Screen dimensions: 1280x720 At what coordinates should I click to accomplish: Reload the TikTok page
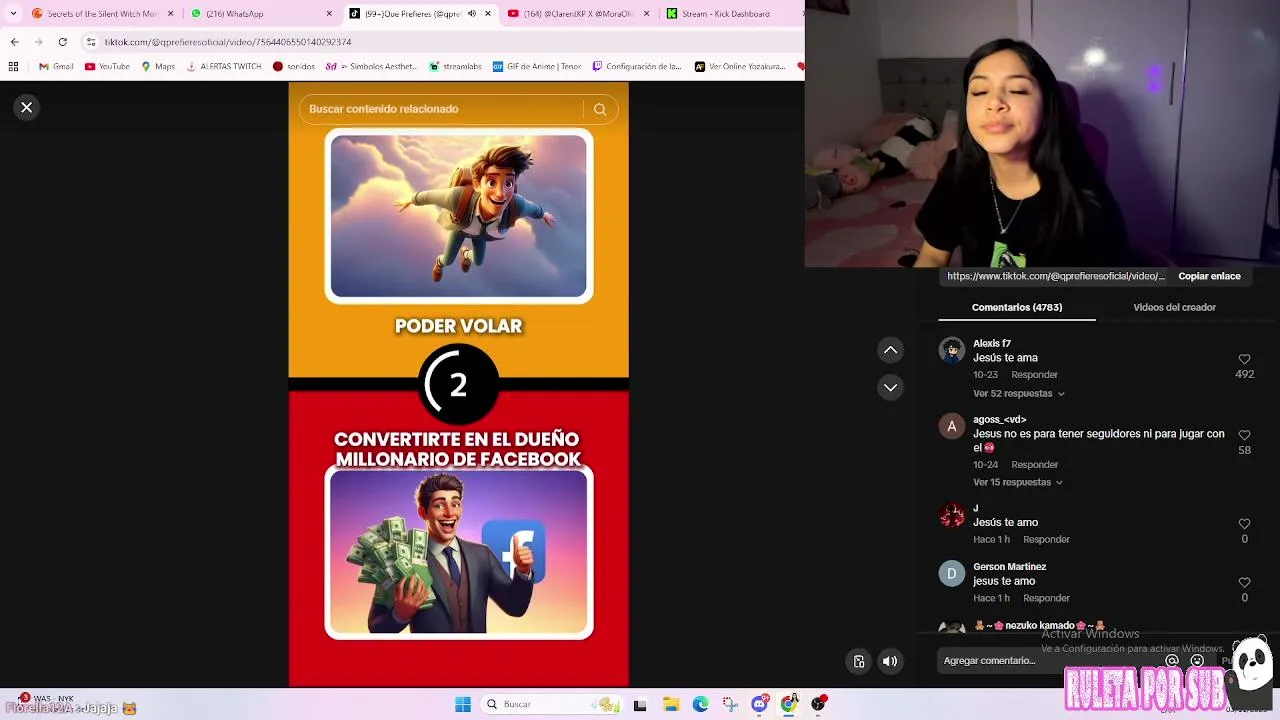click(x=62, y=42)
